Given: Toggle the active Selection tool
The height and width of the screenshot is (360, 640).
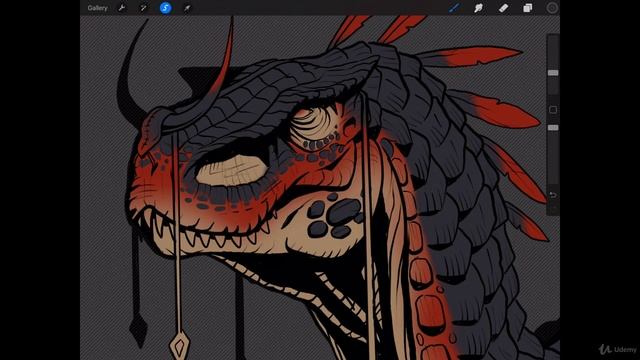Looking at the screenshot, I should [165, 8].
